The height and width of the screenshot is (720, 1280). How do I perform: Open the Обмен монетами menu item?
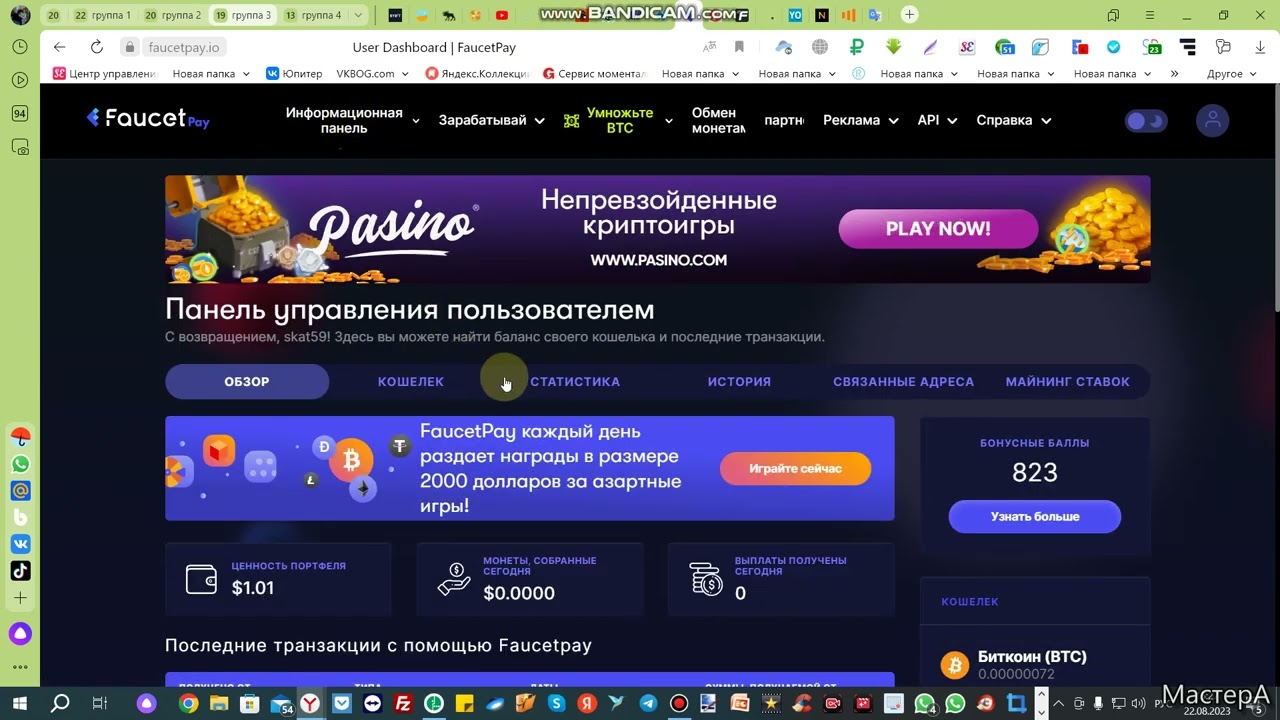click(718, 120)
